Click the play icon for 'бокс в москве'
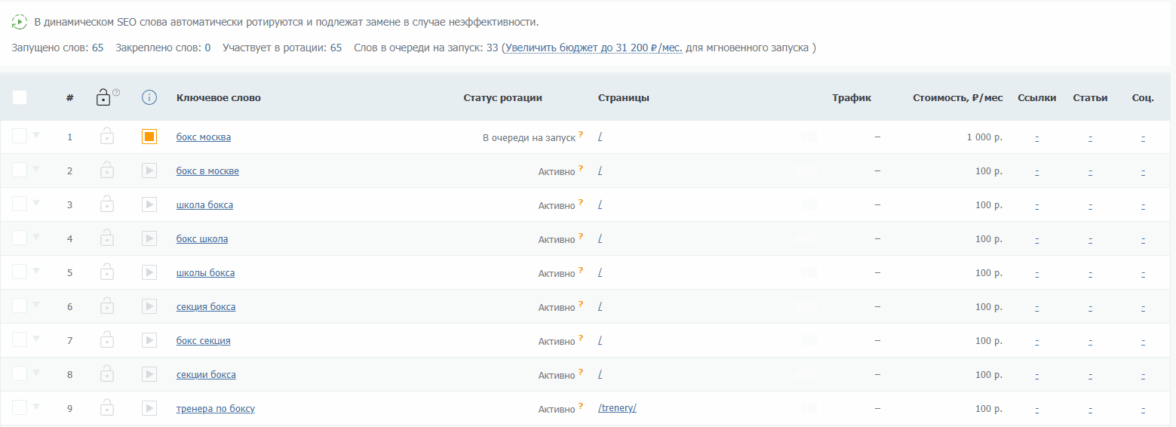The image size is (1176, 427). point(149,171)
